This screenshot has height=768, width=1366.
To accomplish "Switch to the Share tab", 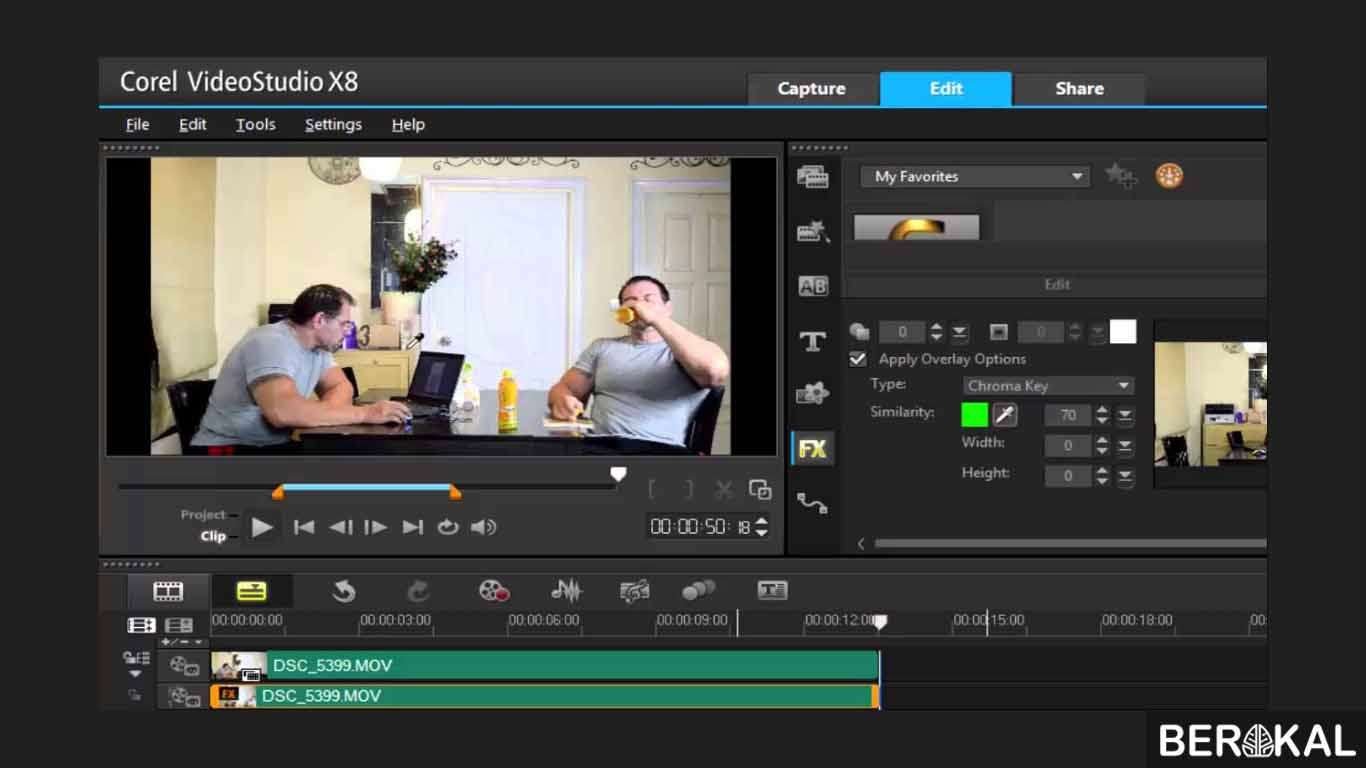I will (x=1079, y=88).
